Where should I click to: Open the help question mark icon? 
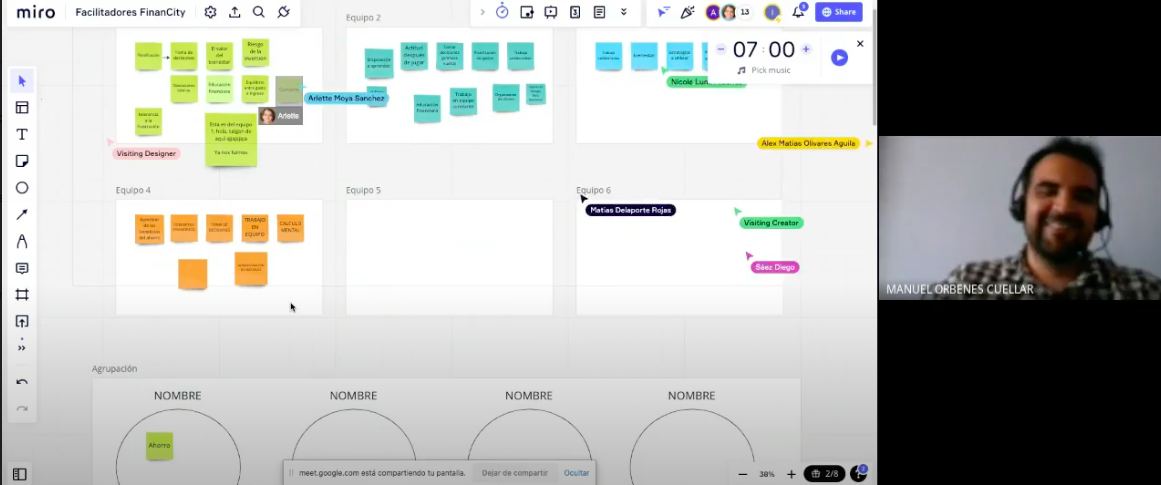[x=859, y=473]
